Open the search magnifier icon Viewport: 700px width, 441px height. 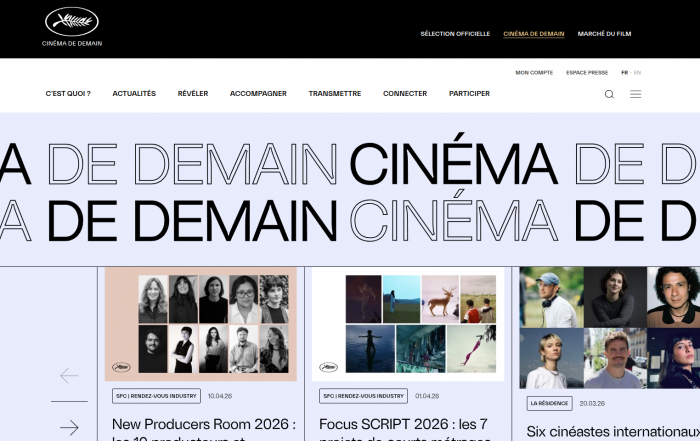coord(609,94)
